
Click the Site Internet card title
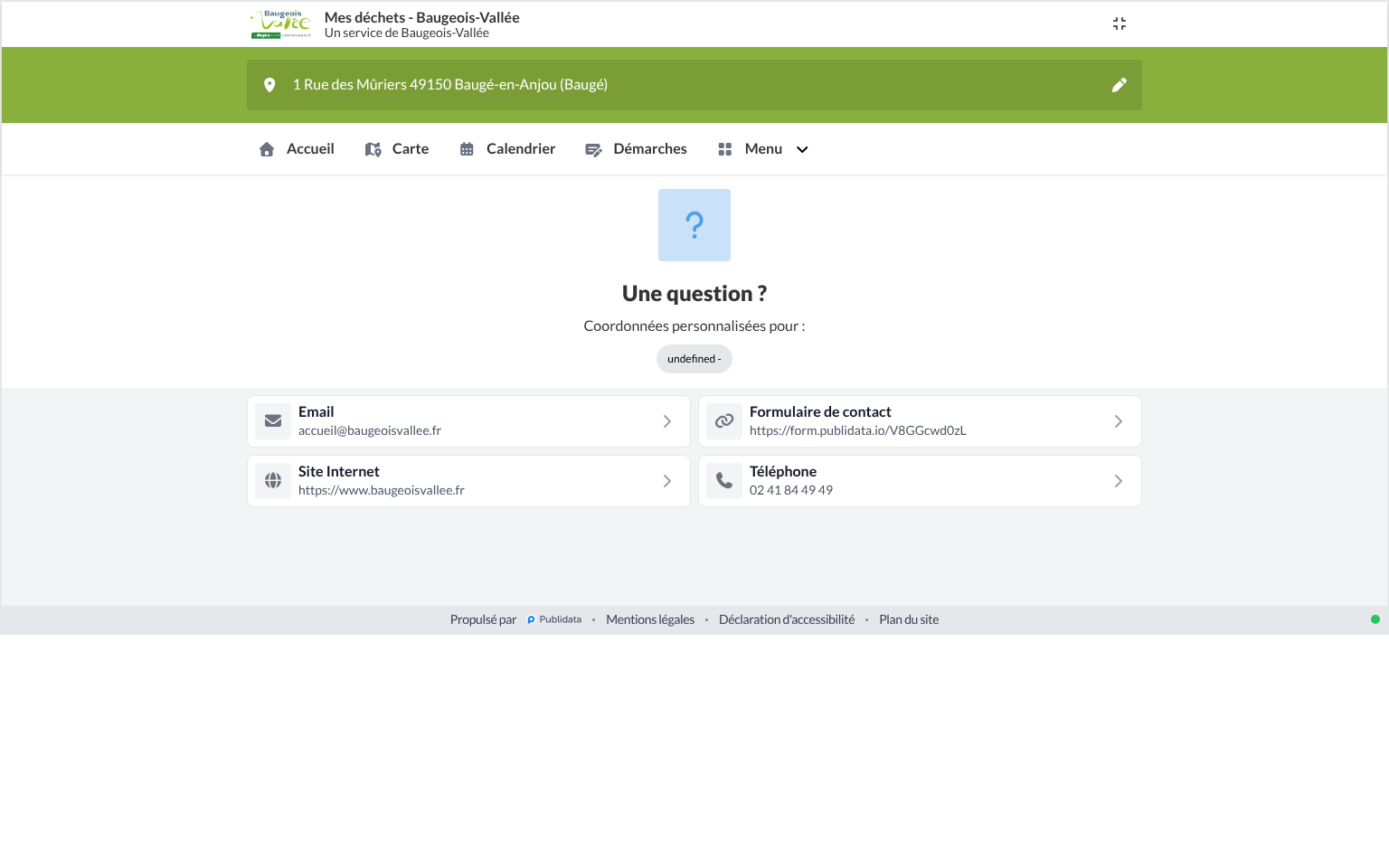click(x=339, y=472)
